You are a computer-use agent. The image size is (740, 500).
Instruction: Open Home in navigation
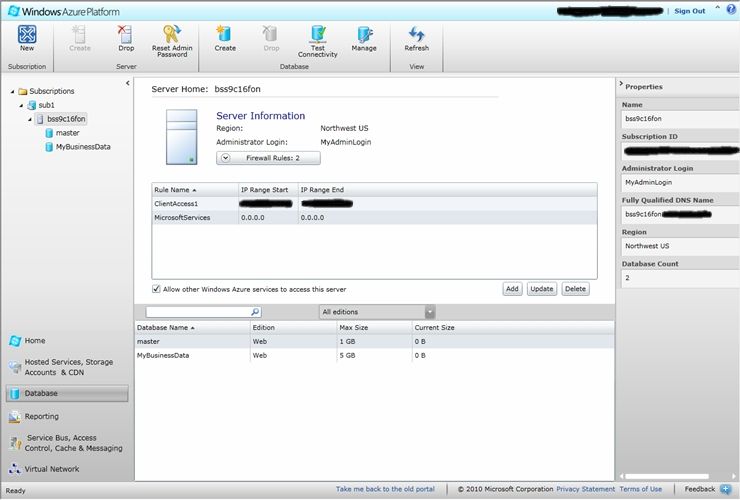(x=35, y=340)
